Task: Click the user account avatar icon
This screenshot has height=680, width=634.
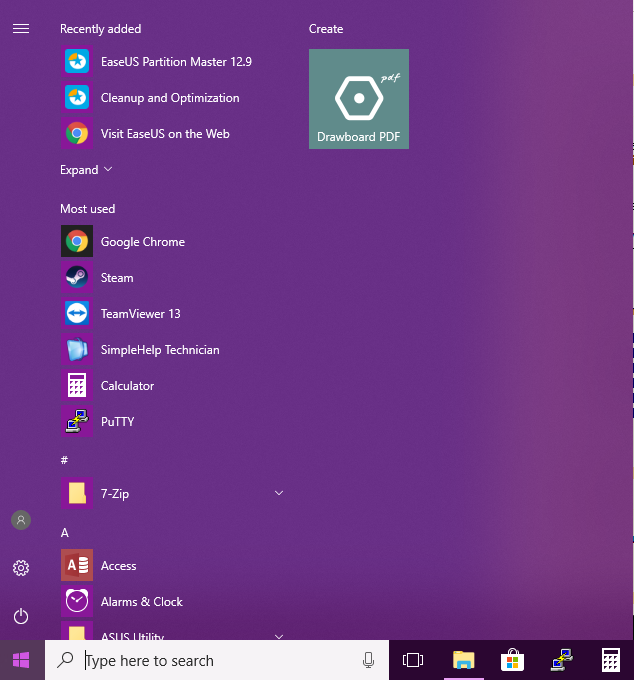Action: click(21, 520)
